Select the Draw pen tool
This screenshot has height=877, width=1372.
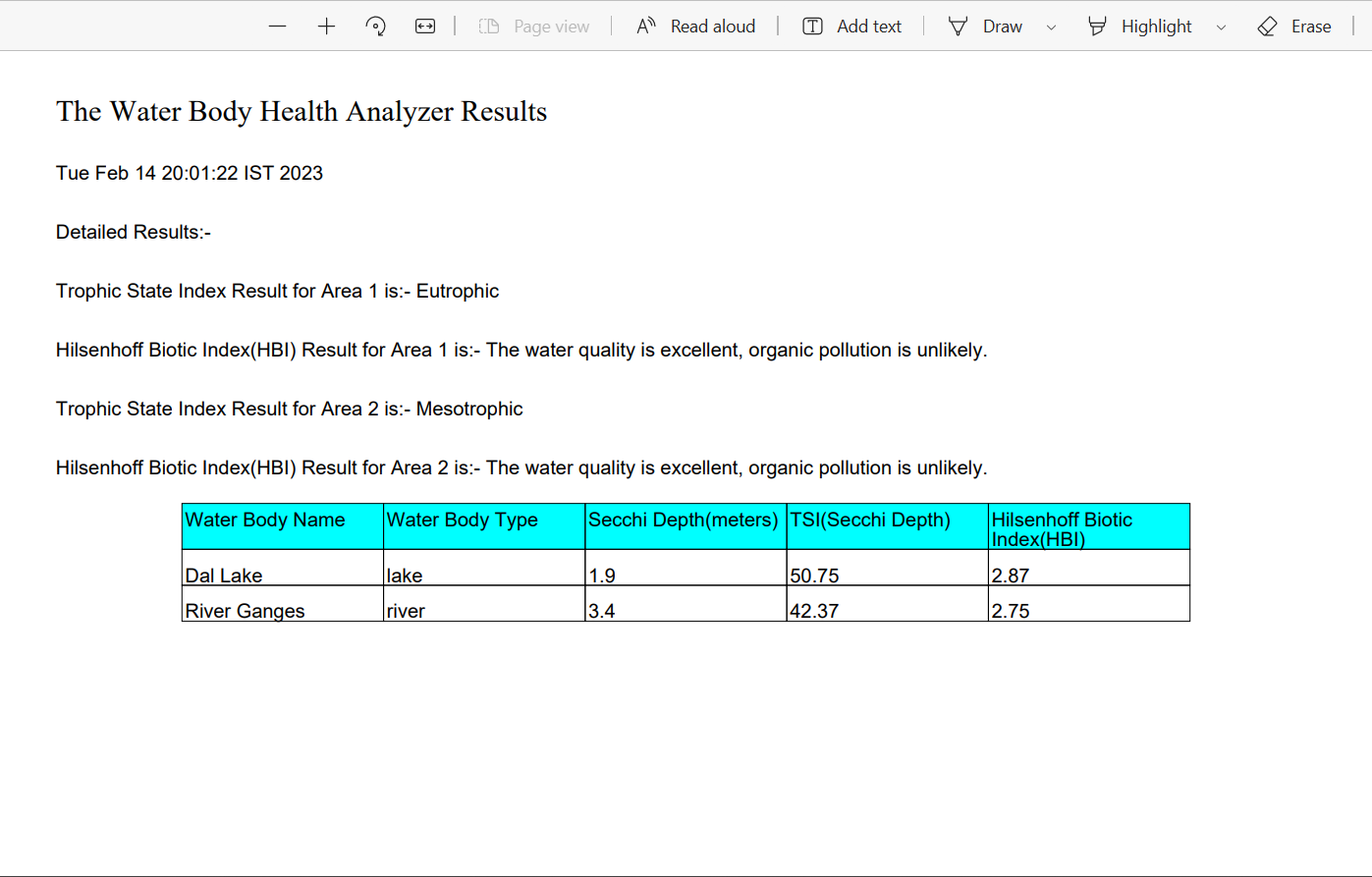(958, 26)
